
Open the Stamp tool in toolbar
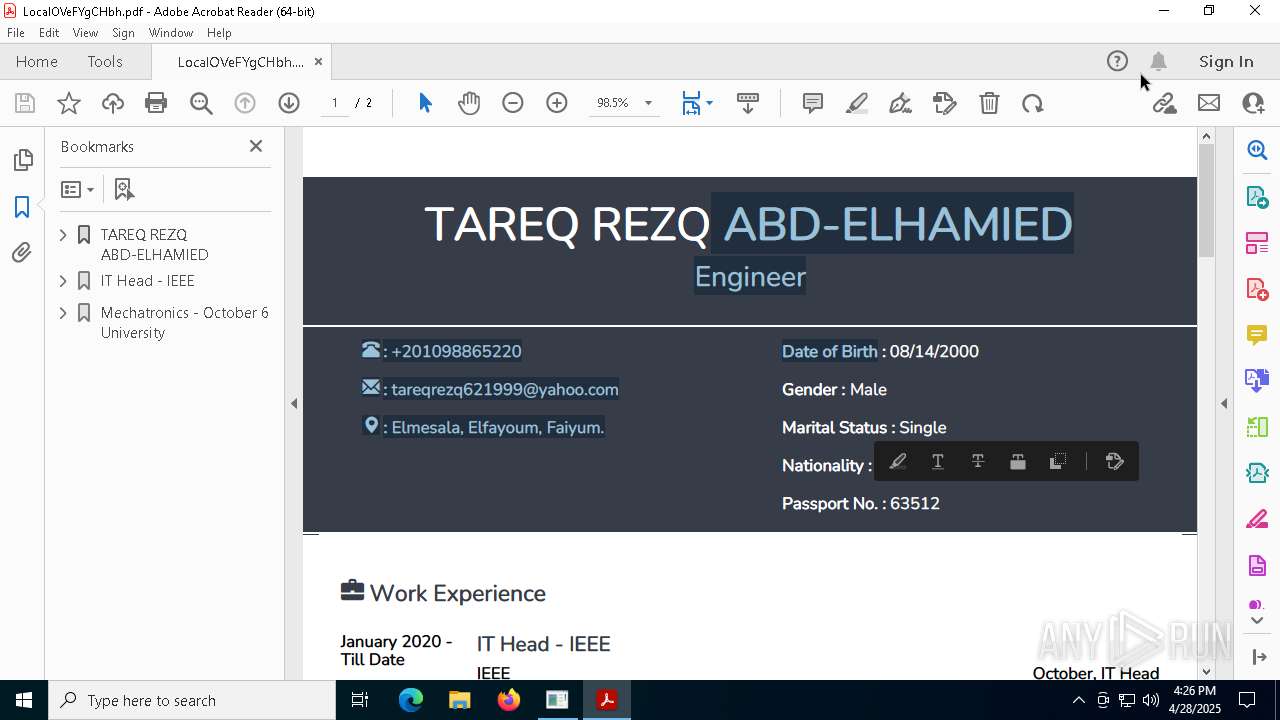coord(945,103)
